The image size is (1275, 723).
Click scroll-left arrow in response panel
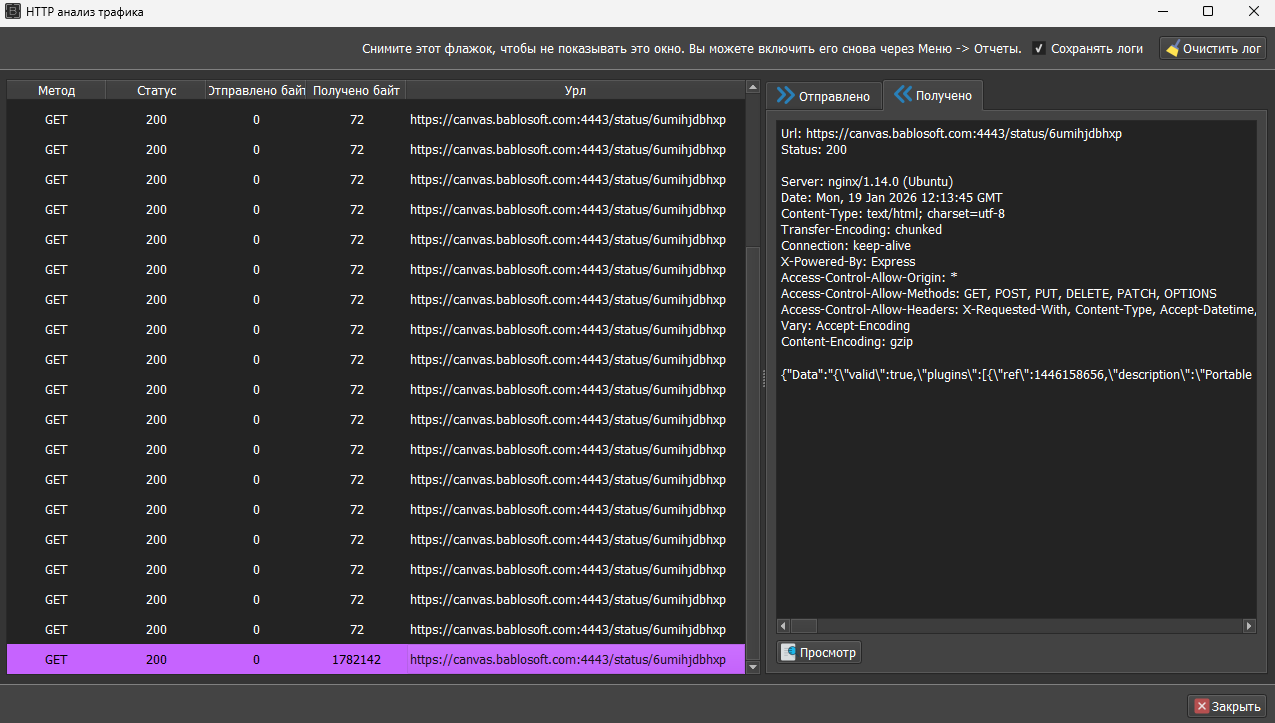coord(785,626)
